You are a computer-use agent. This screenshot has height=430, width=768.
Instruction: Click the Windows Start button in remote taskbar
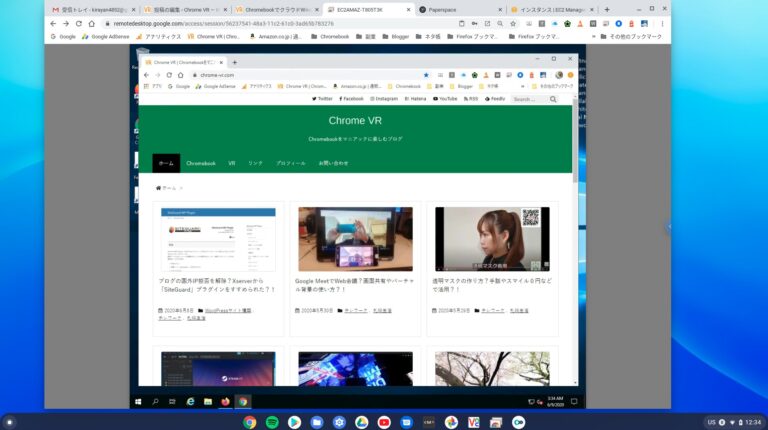pyautogui.click(x=138, y=402)
